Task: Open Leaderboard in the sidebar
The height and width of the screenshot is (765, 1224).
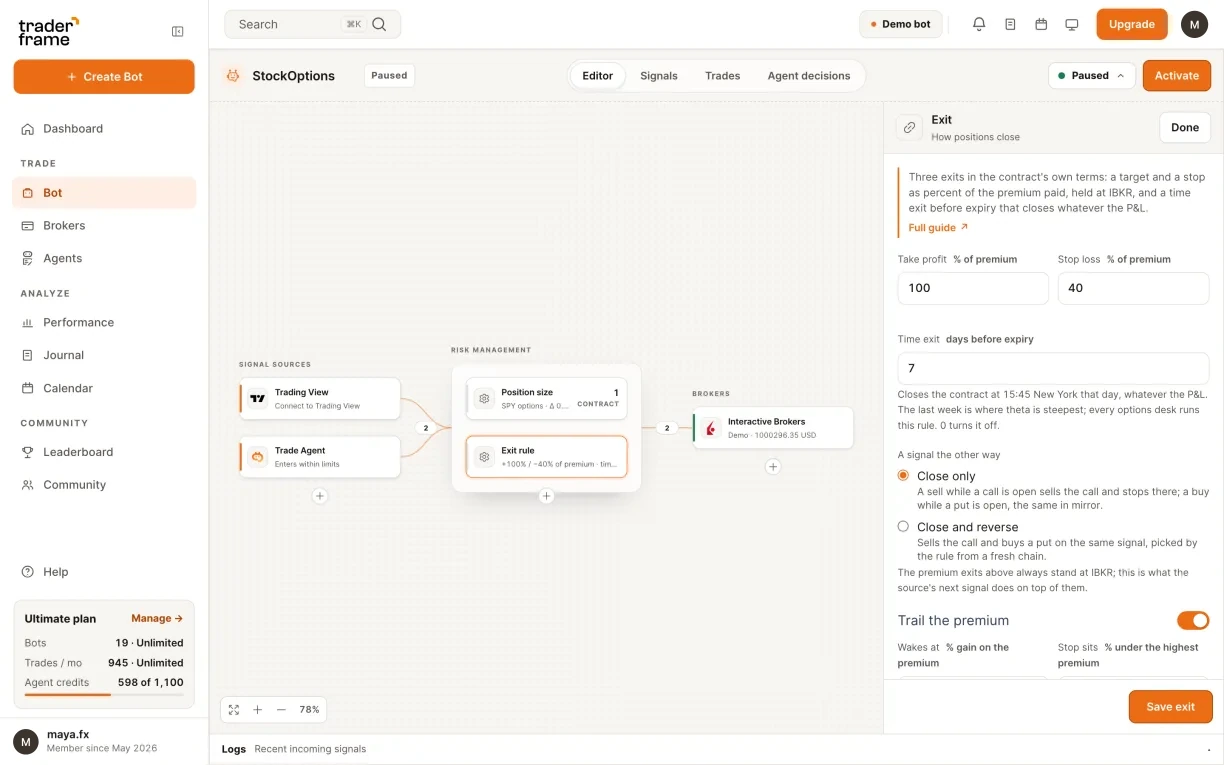Action: (104, 452)
